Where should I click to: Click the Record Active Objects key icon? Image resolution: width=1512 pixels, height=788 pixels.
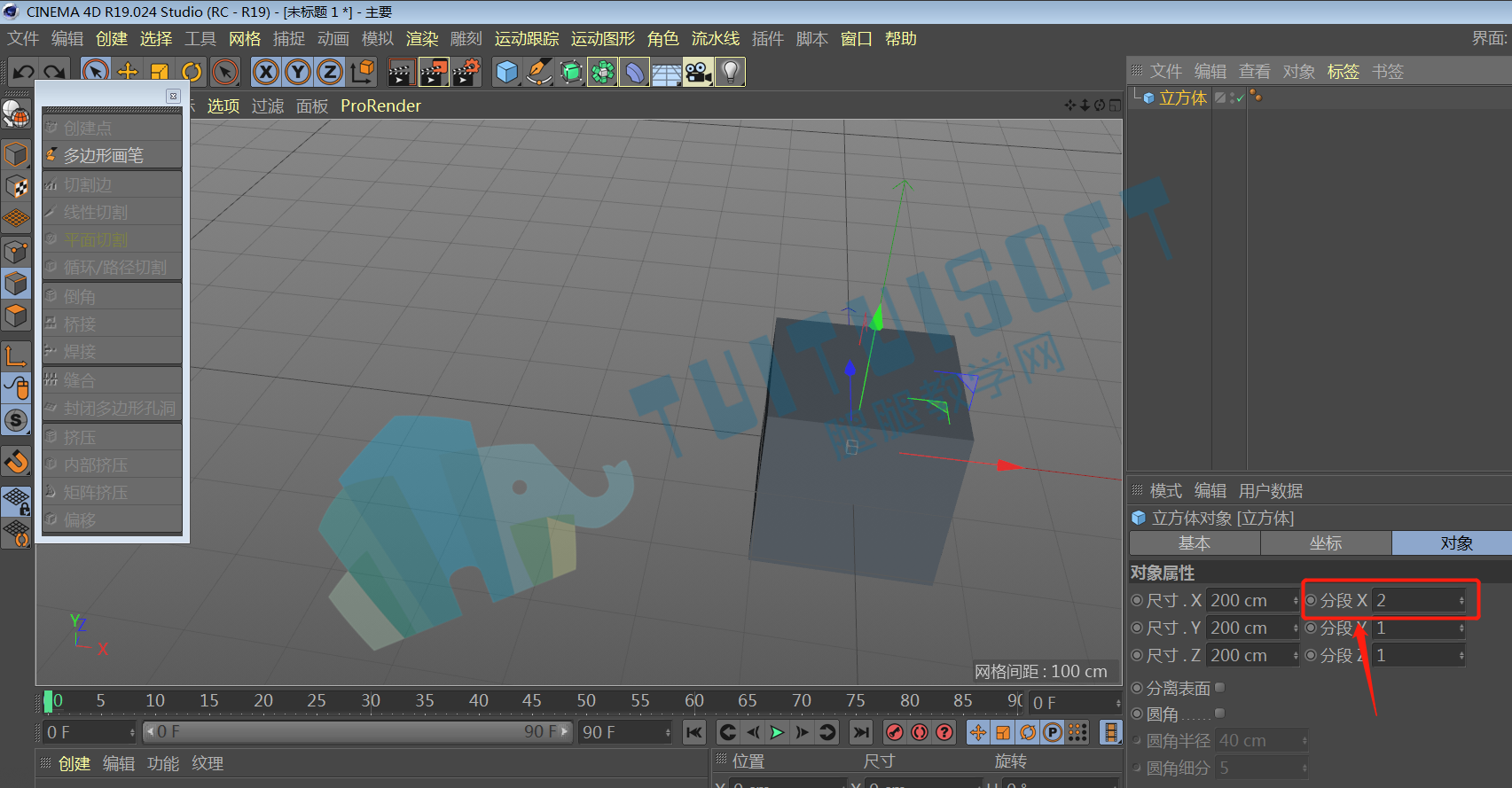tap(895, 732)
